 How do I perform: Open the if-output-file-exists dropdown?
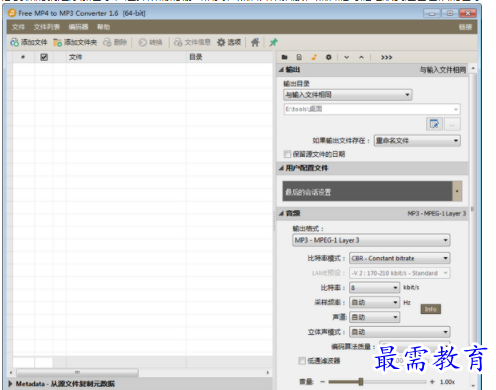coord(417,141)
